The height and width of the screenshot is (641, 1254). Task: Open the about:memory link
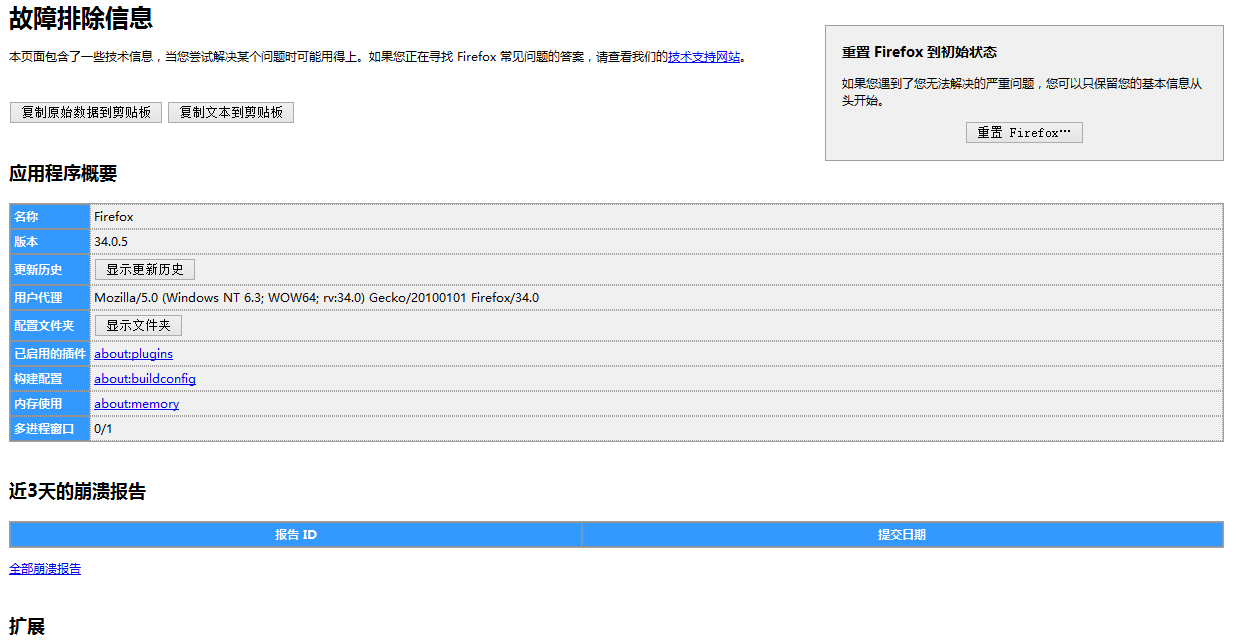pyautogui.click(x=136, y=404)
